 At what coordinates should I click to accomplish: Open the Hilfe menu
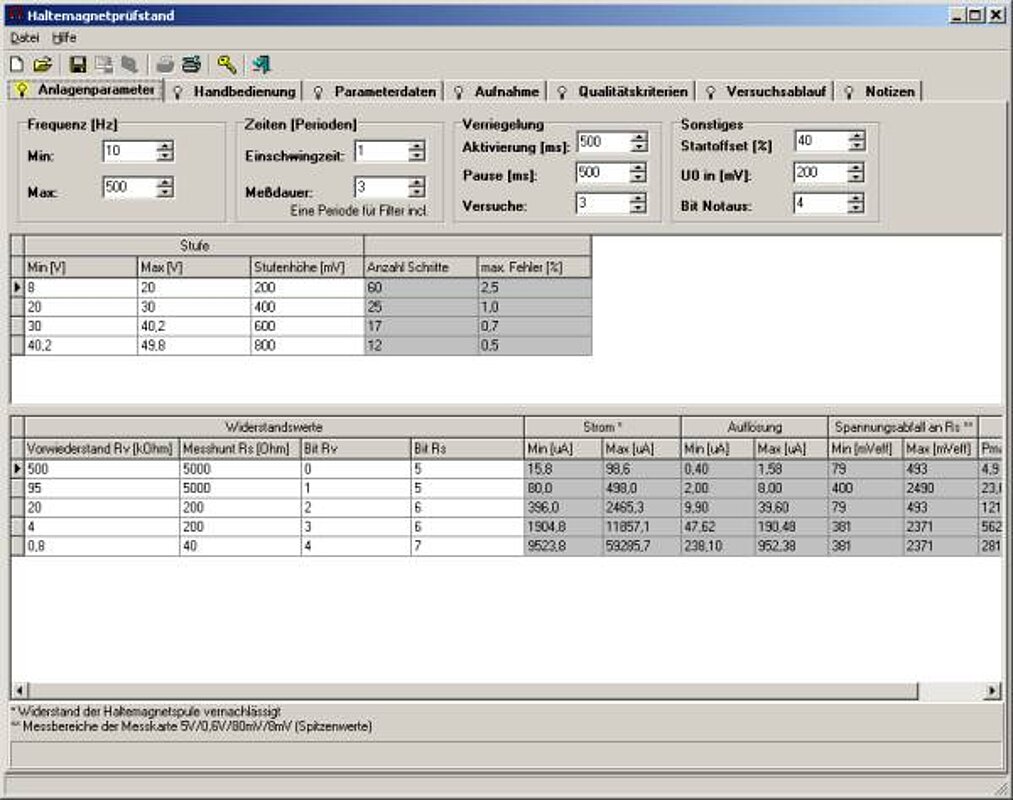[x=64, y=37]
